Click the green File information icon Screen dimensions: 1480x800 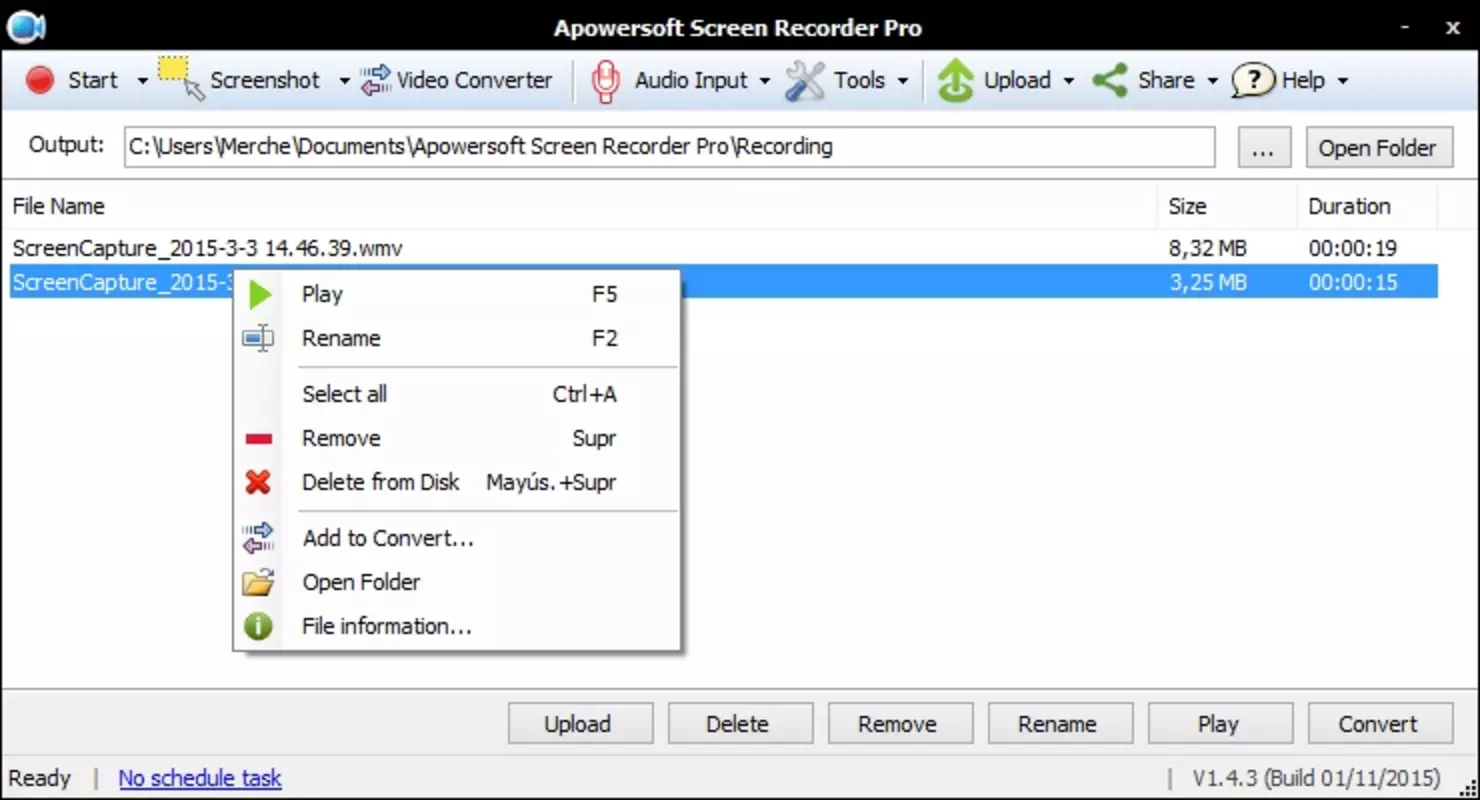point(258,626)
